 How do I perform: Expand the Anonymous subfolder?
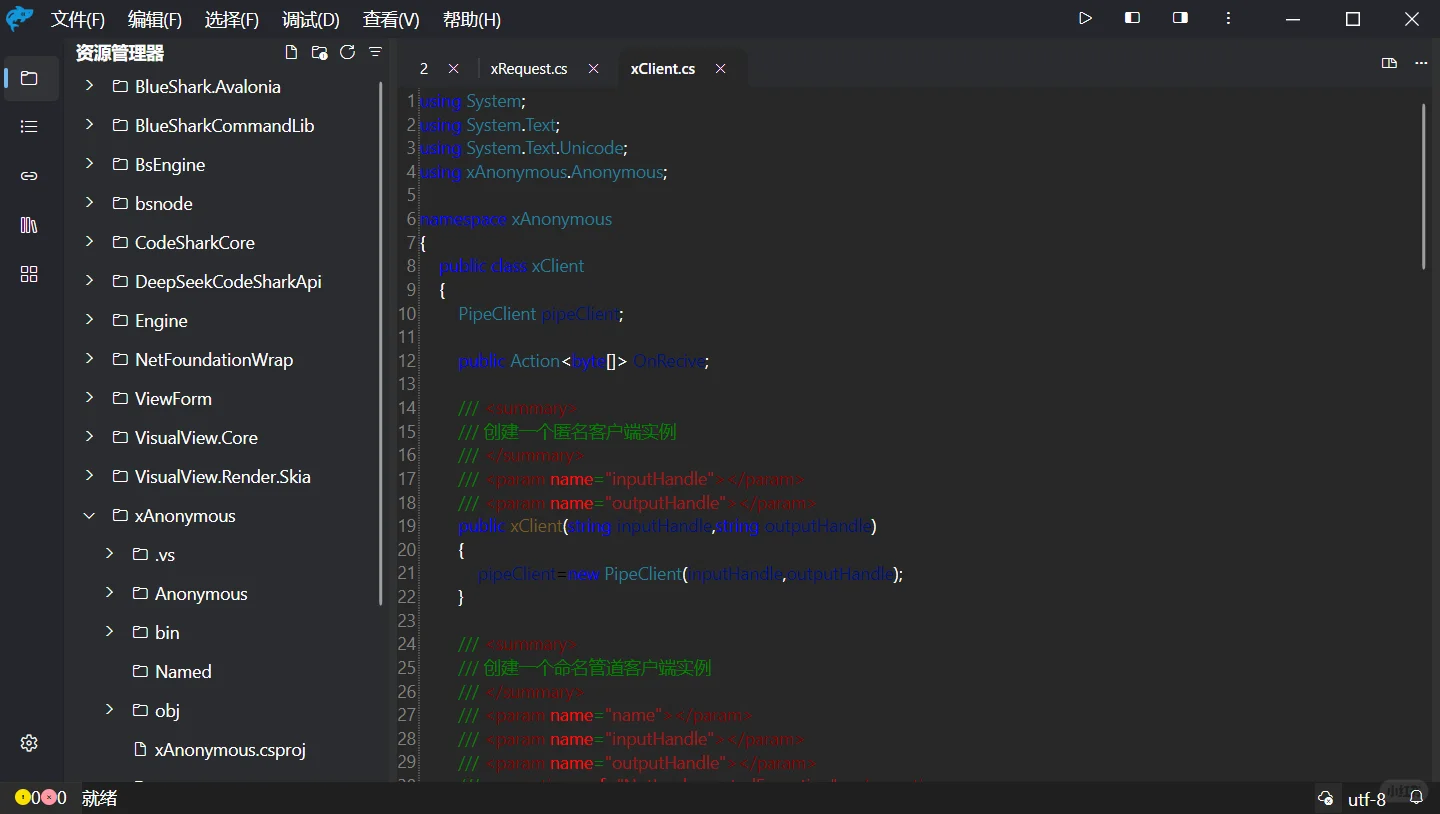coord(109,593)
